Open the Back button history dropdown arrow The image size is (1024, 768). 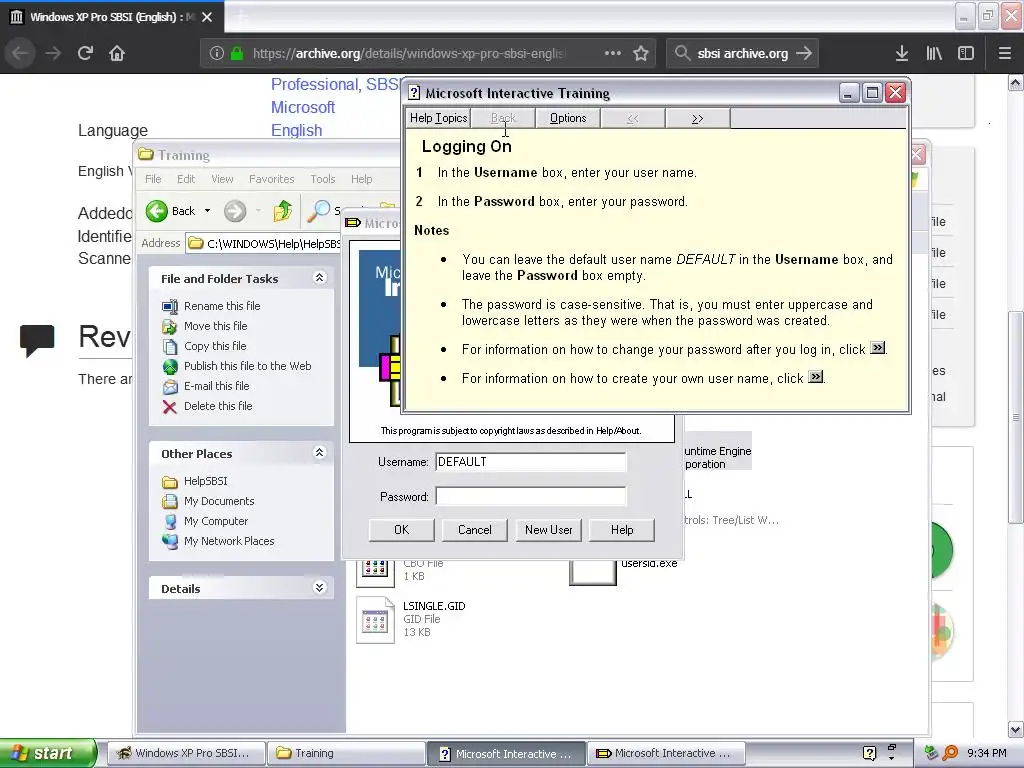coord(207,211)
